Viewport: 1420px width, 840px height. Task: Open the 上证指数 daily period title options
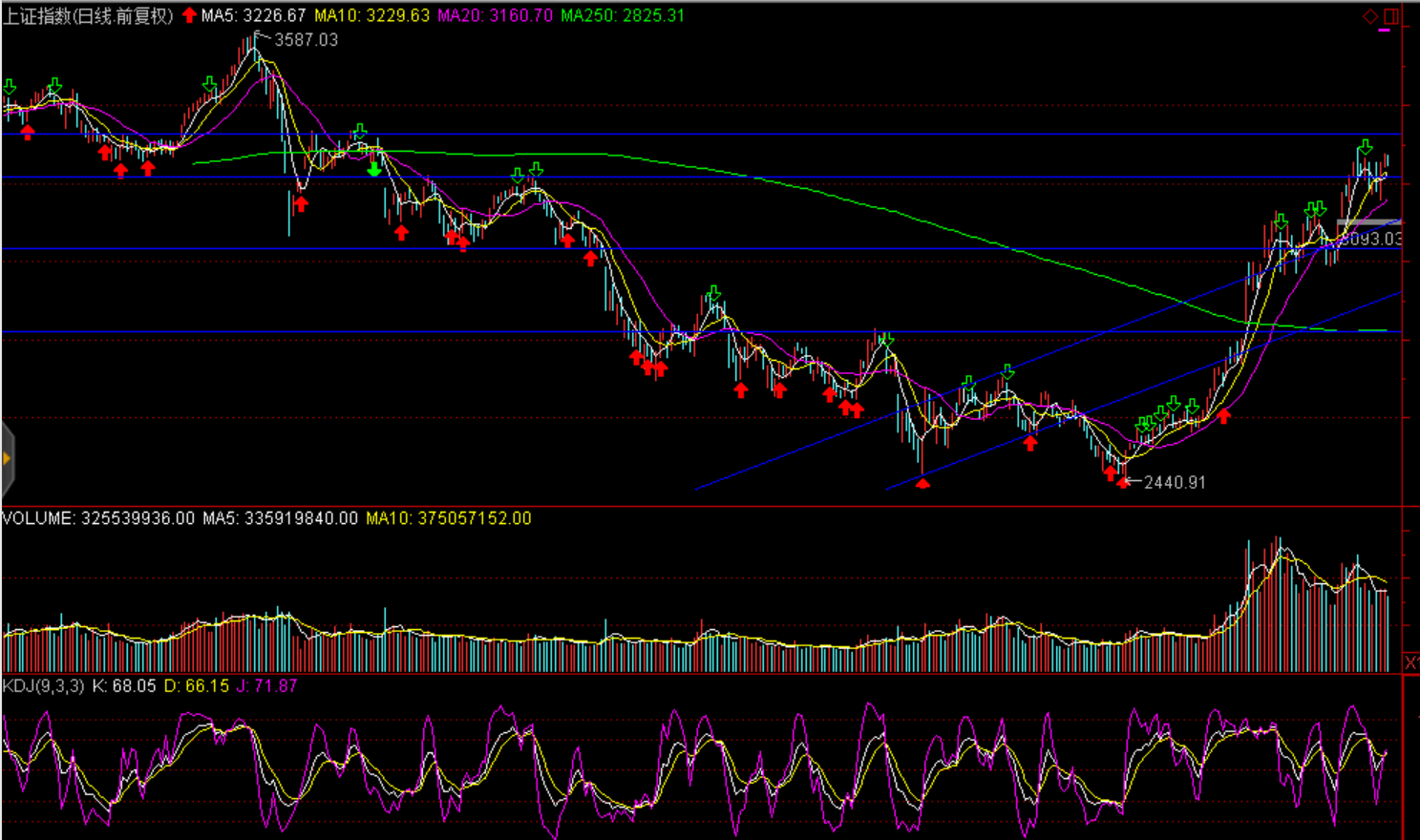88,15
